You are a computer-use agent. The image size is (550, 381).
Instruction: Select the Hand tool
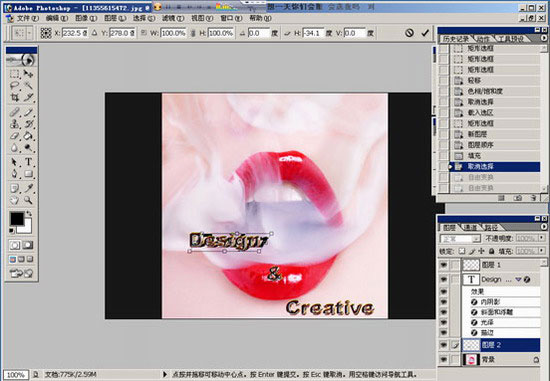click(14, 200)
